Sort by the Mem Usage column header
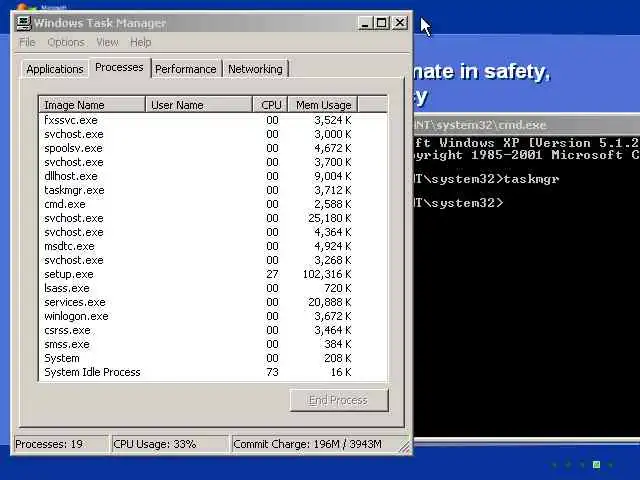Screen dimensions: 640x480 [323, 105]
